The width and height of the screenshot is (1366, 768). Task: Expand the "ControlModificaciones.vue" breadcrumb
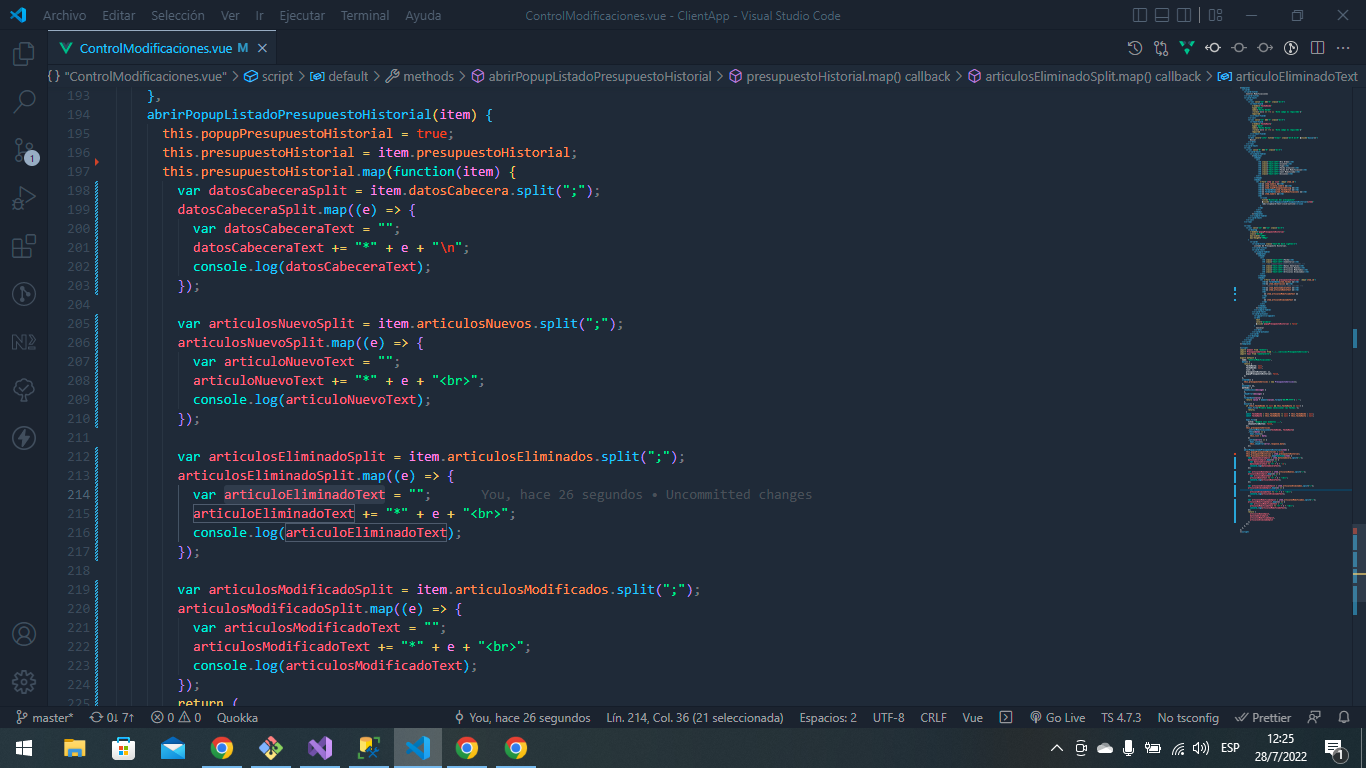137,76
